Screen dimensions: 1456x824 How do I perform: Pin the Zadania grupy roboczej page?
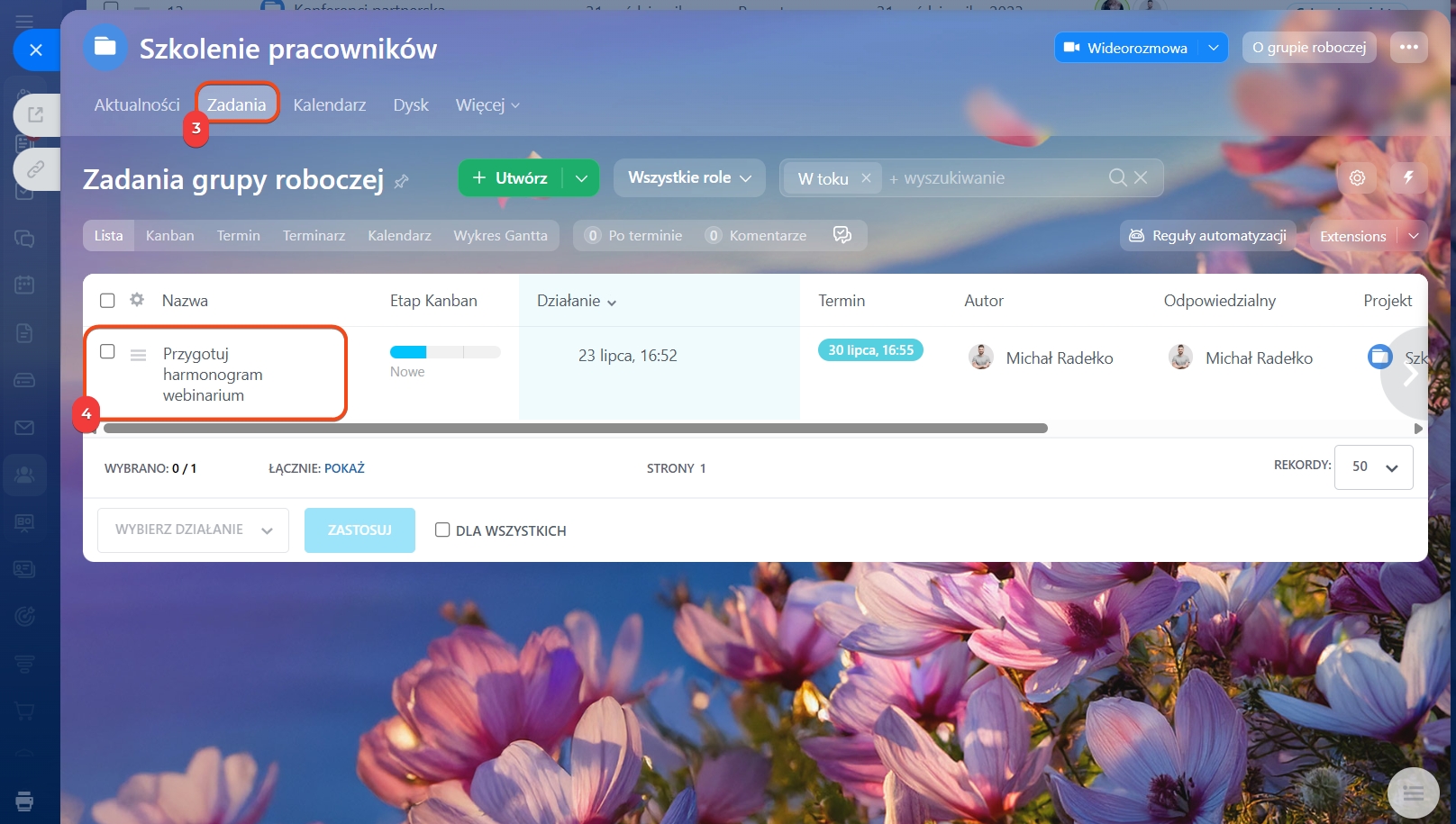coord(402,182)
